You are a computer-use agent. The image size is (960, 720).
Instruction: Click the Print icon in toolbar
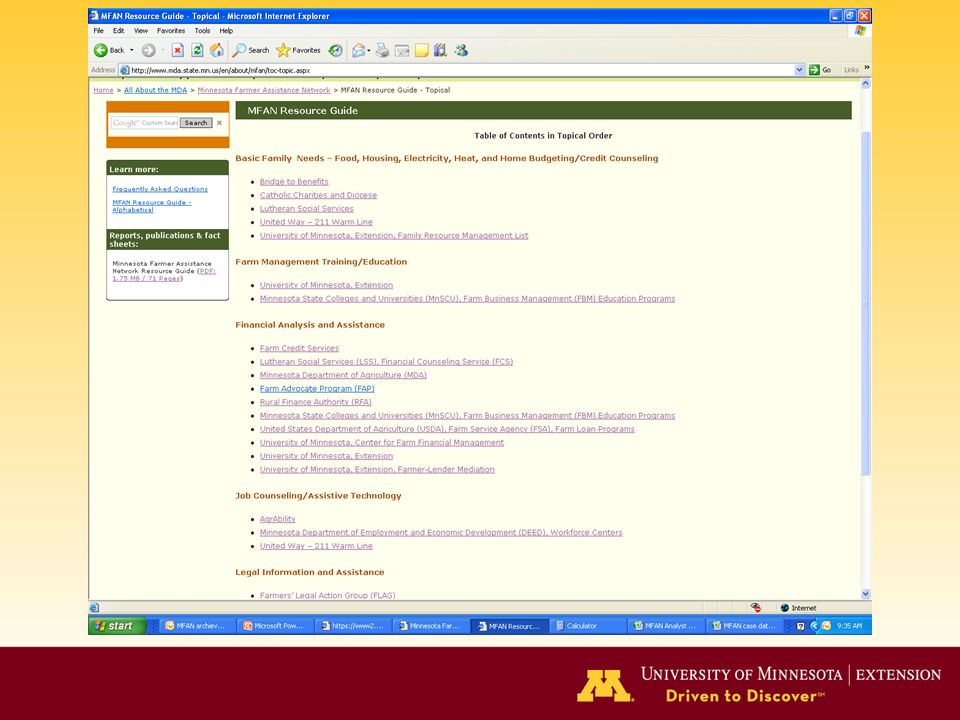383,50
